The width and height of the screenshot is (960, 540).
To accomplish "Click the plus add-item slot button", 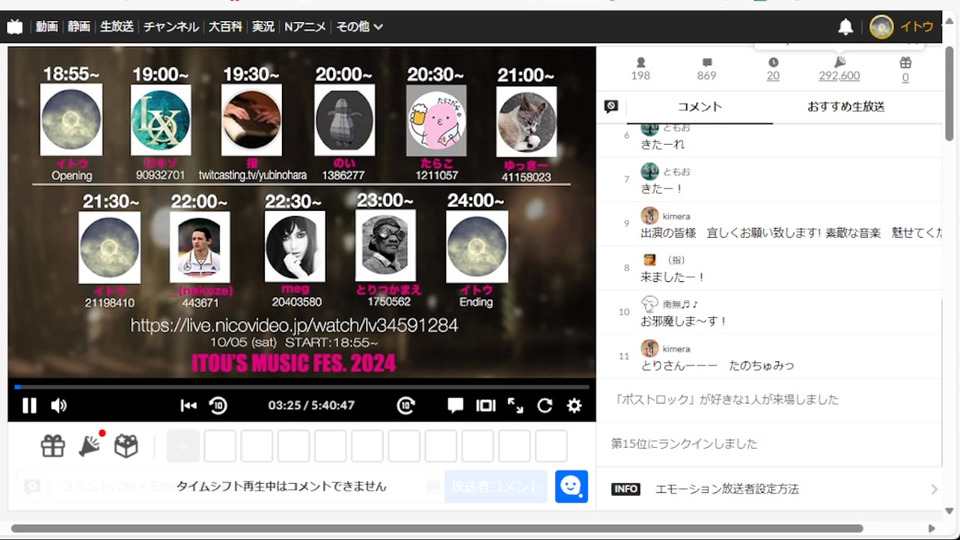I will (182, 446).
